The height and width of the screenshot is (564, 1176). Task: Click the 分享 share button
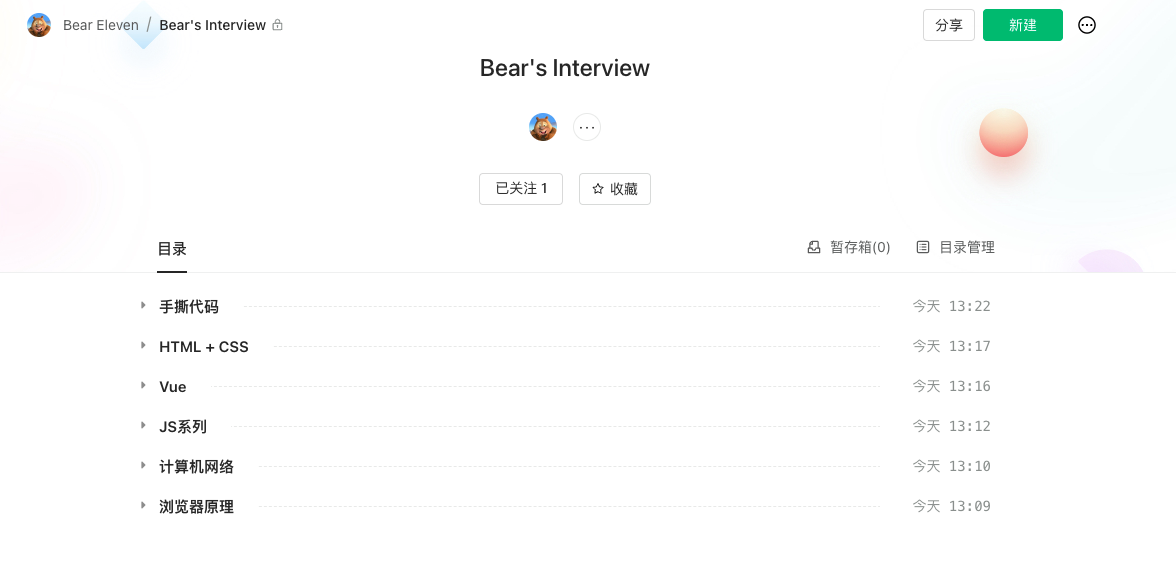(x=949, y=25)
